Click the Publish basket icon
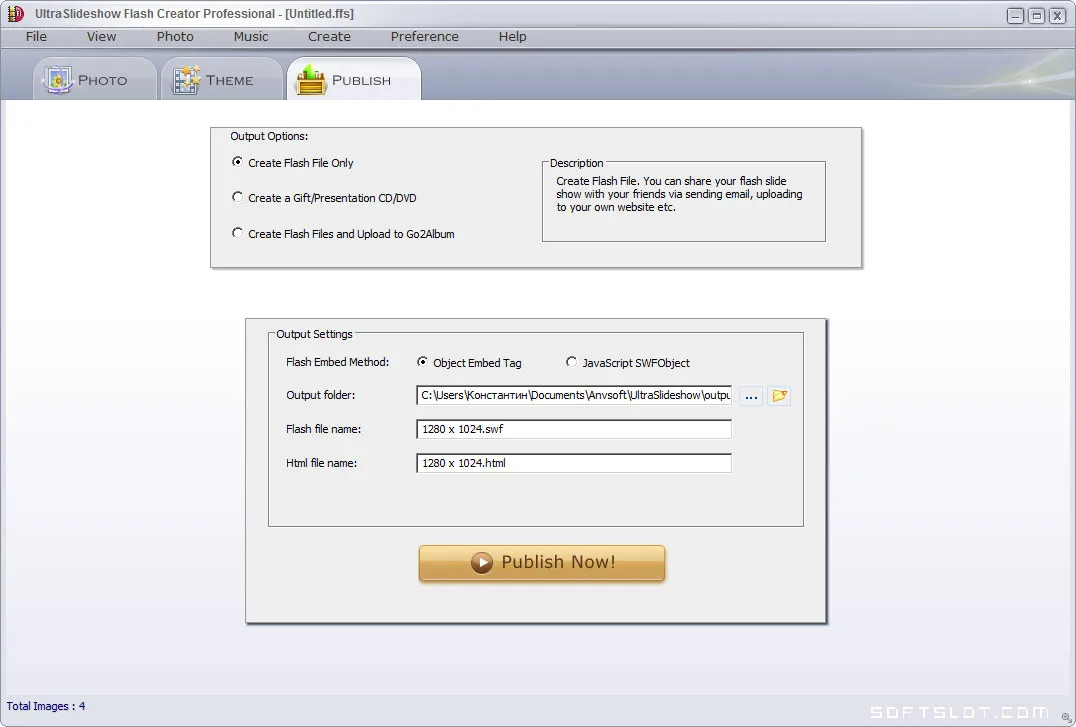Image resolution: width=1076 pixels, height=727 pixels. [311, 80]
